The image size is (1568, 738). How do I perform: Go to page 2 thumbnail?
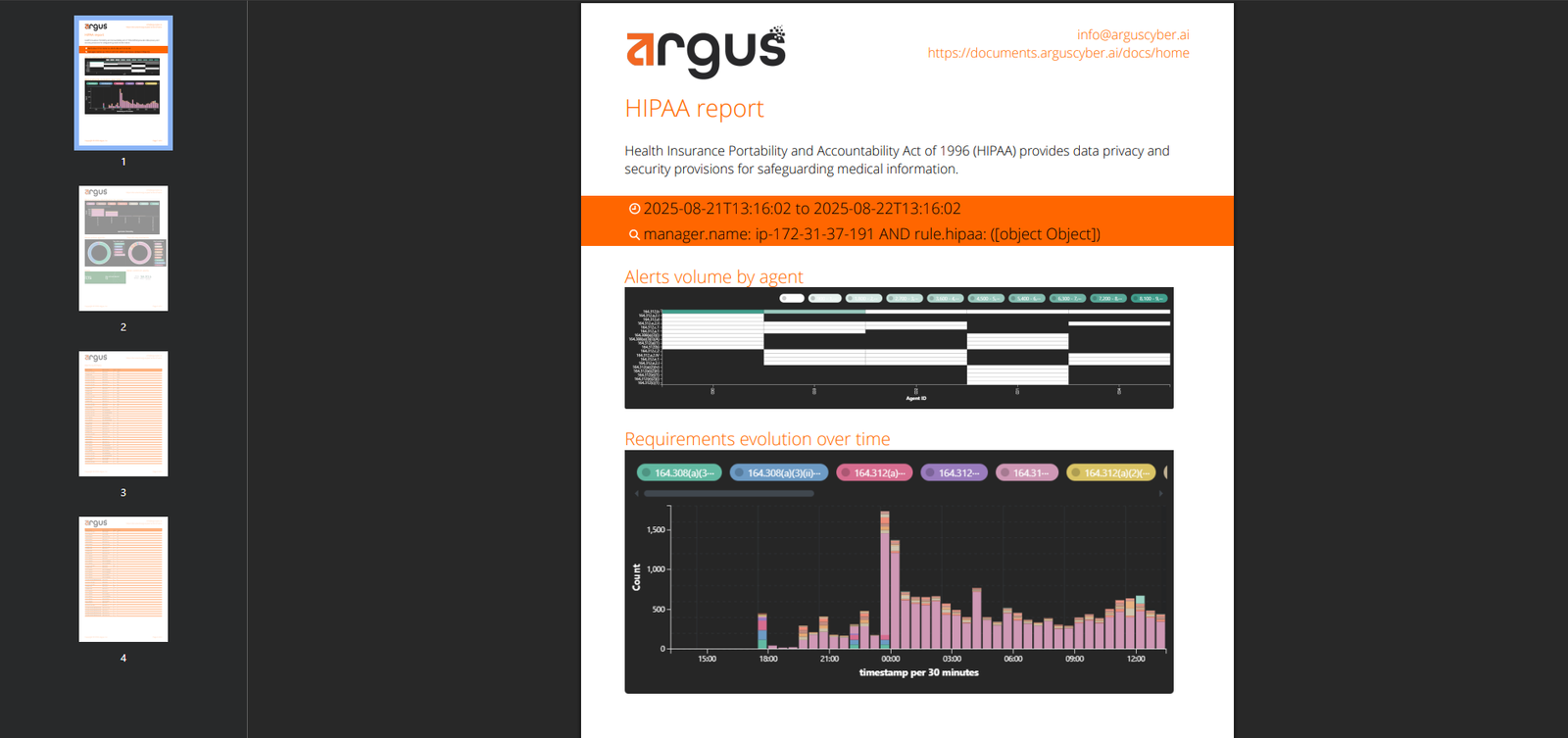123,248
